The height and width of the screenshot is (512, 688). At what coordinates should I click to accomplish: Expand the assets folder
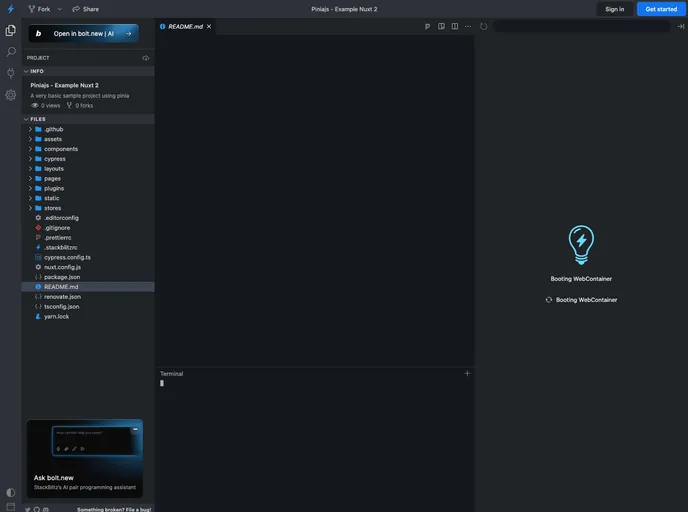tap(88, 139)
